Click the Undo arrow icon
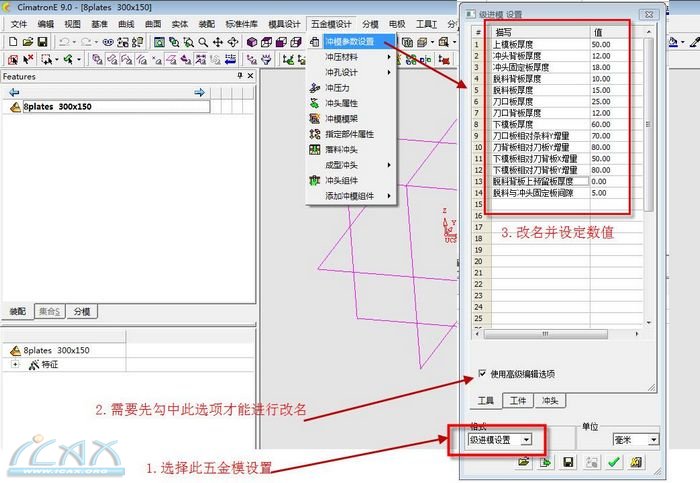The image size is (700, 483). click(x=64, y=42)
